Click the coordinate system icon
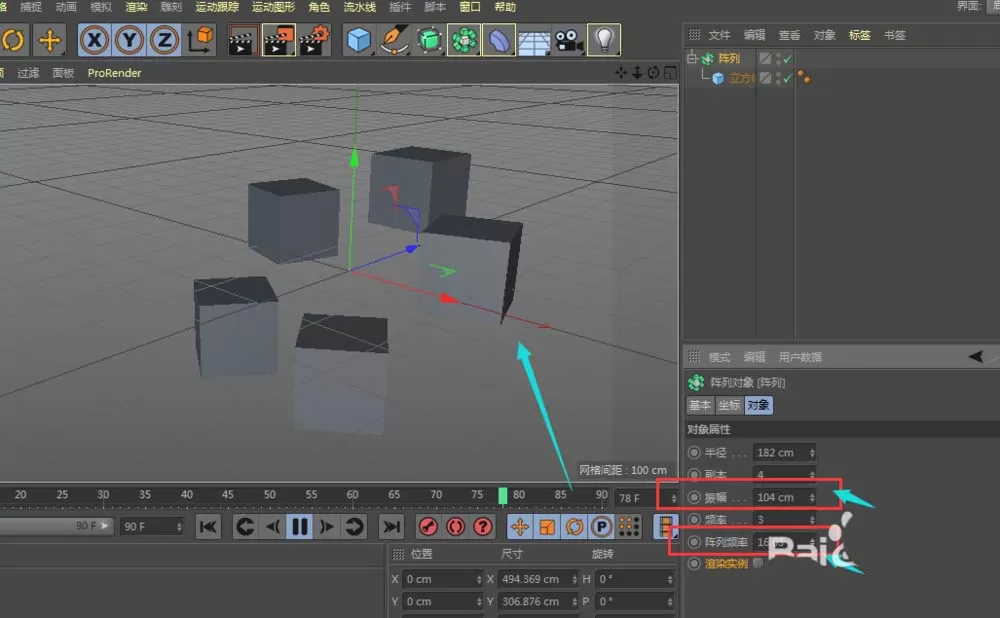The width and height of the screenshot is (1000, 618). pyautogui.click(x=200, y=40)
